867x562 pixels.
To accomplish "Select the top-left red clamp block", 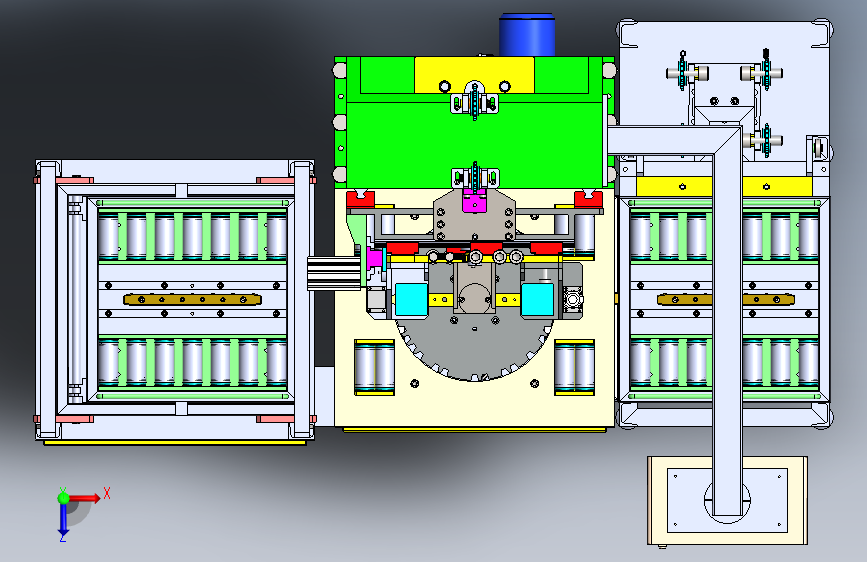I will coord(361,199).
